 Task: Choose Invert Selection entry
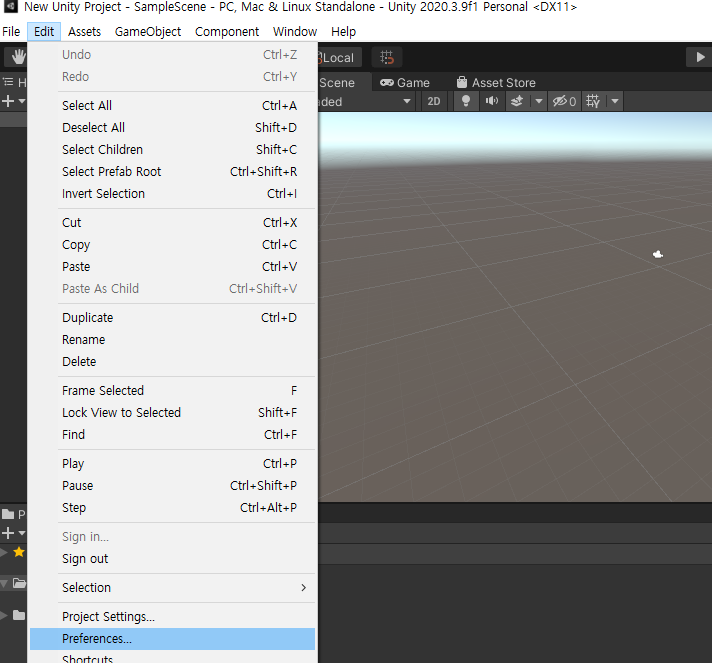click(x=173, y=193)
